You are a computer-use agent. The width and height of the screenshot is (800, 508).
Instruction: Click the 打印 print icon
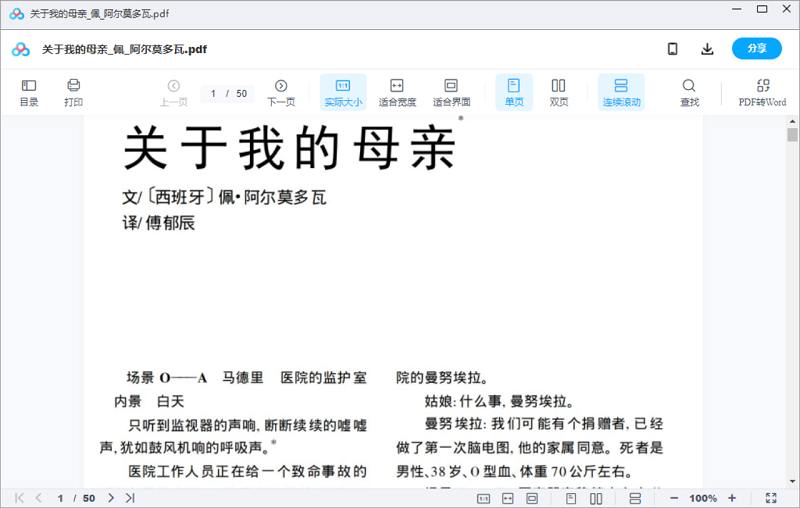tap(73, 92)
